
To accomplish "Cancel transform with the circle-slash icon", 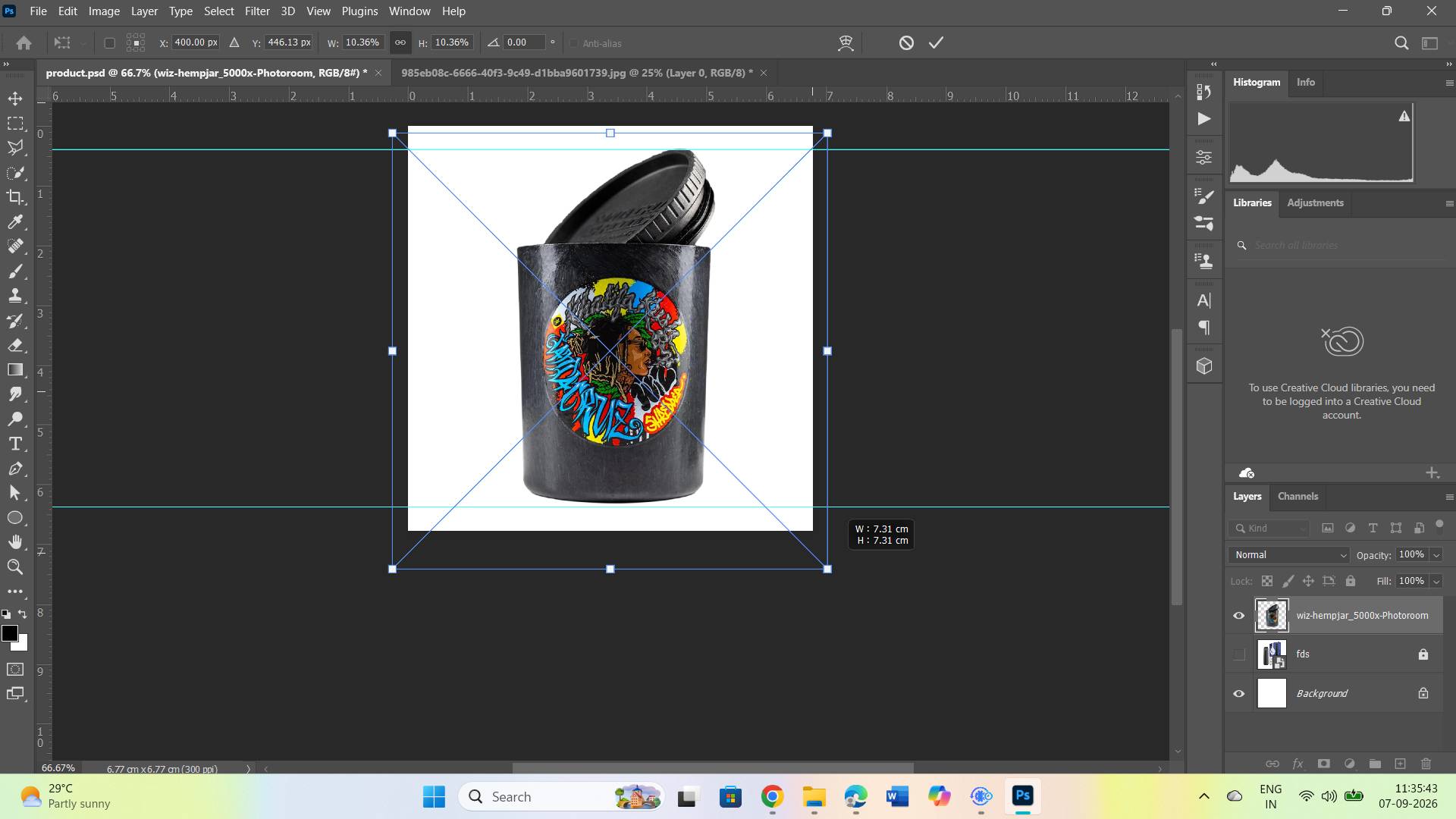I will pos(906,43).
